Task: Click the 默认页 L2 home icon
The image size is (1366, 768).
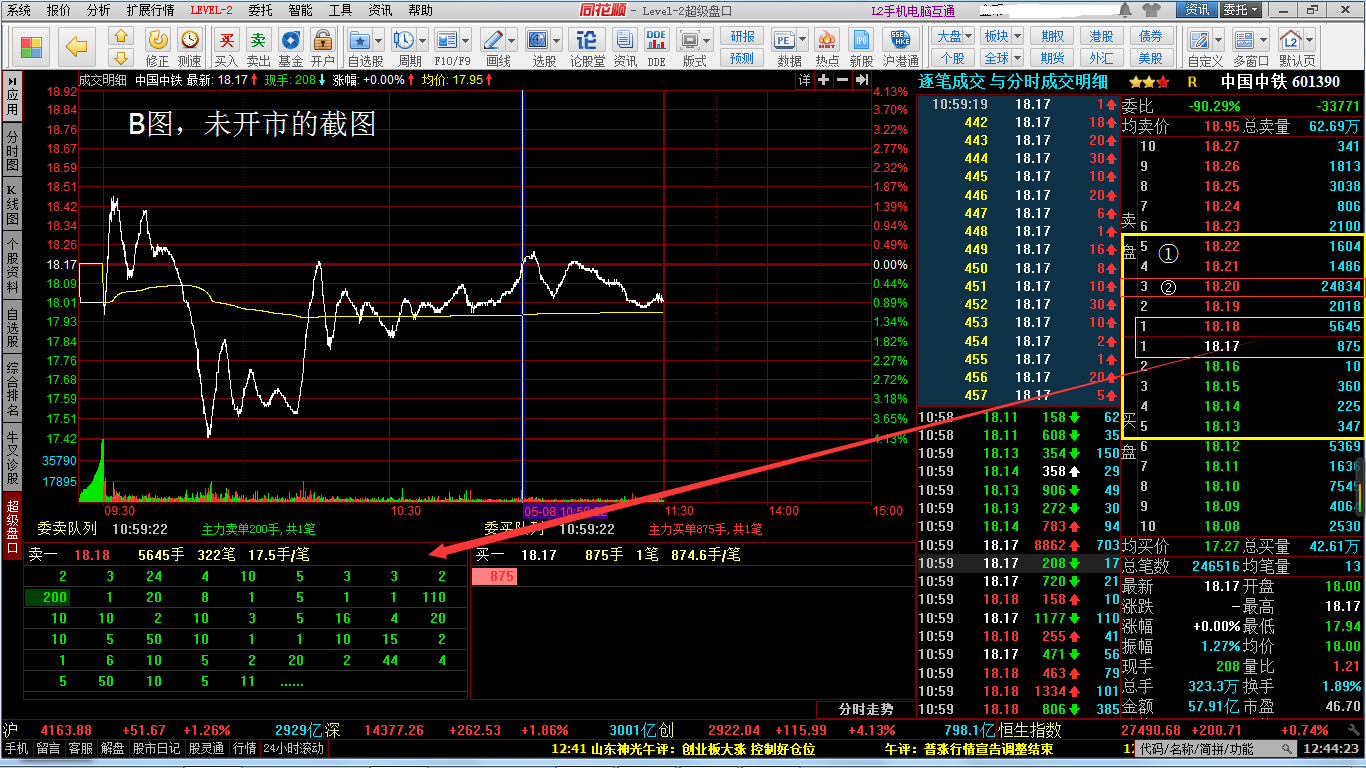Action: click(x=1291, y=40)
